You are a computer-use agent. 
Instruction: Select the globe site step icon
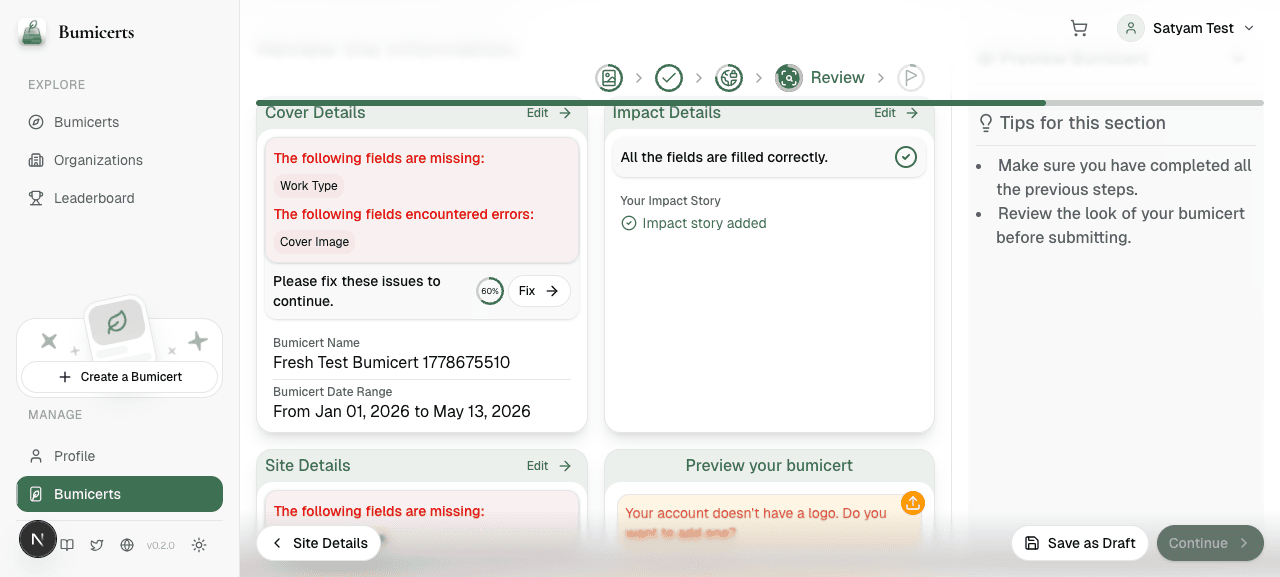[x=729, y=77]
